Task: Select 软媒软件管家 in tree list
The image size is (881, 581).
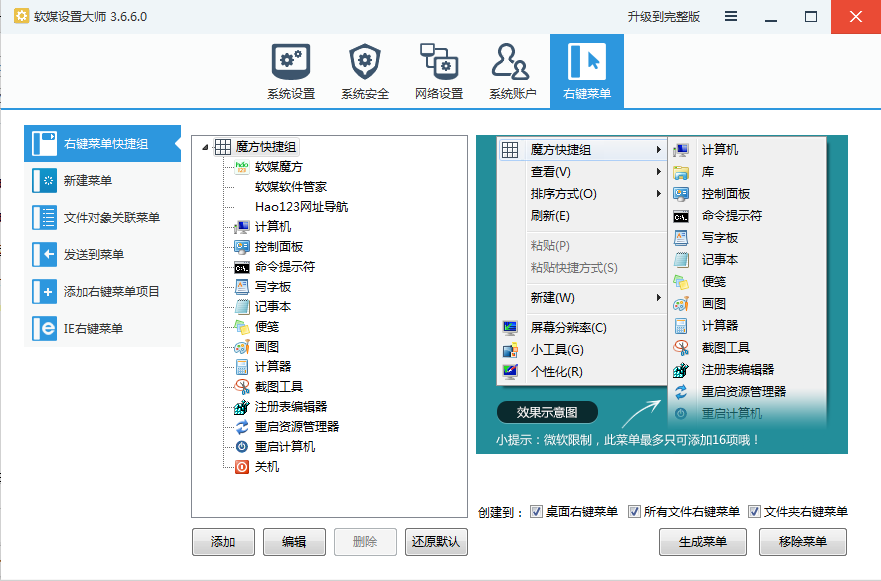Action: (290, 187)
